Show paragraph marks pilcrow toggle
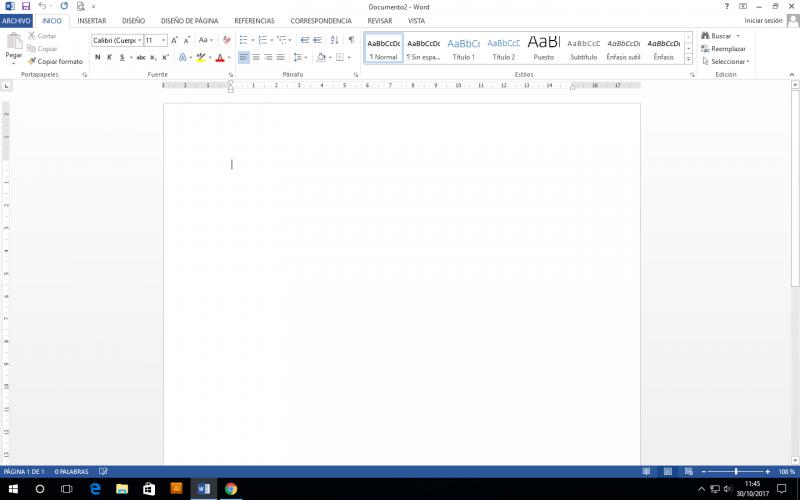This screenshot has width=800, height=500. pyautogui.click(x=351, y=40)
